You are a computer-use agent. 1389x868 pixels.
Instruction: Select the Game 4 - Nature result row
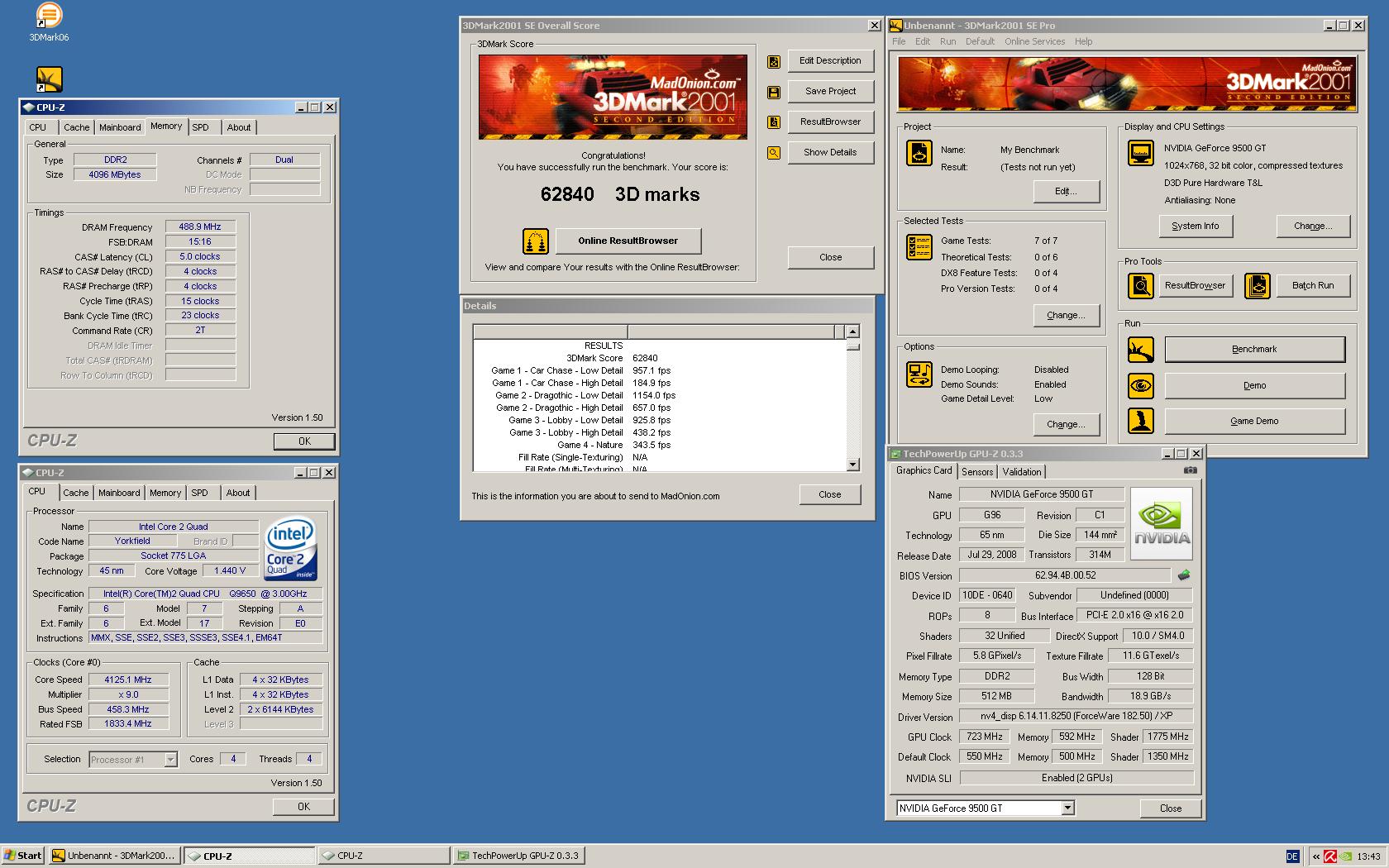tap(660, 446)
